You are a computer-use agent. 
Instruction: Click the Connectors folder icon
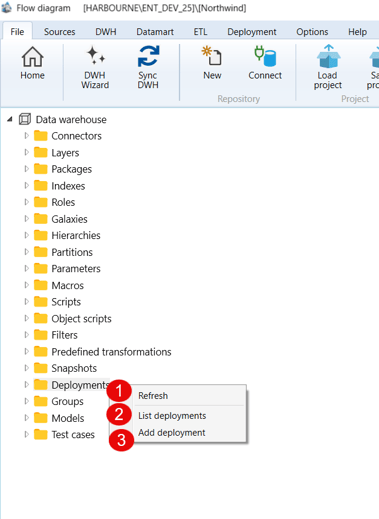point(41,136)
